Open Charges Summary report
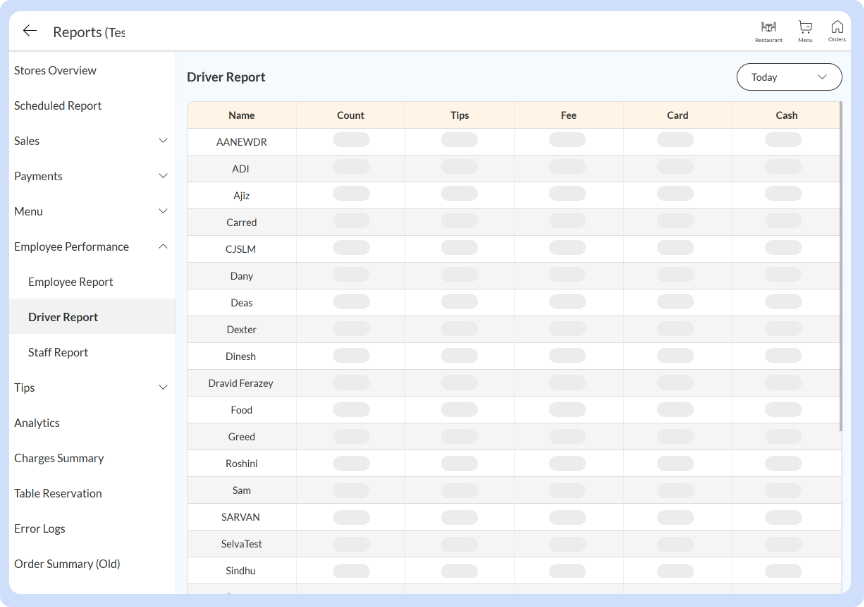The height and width of the screenshot is (607, 864). [x=59, y=458]
